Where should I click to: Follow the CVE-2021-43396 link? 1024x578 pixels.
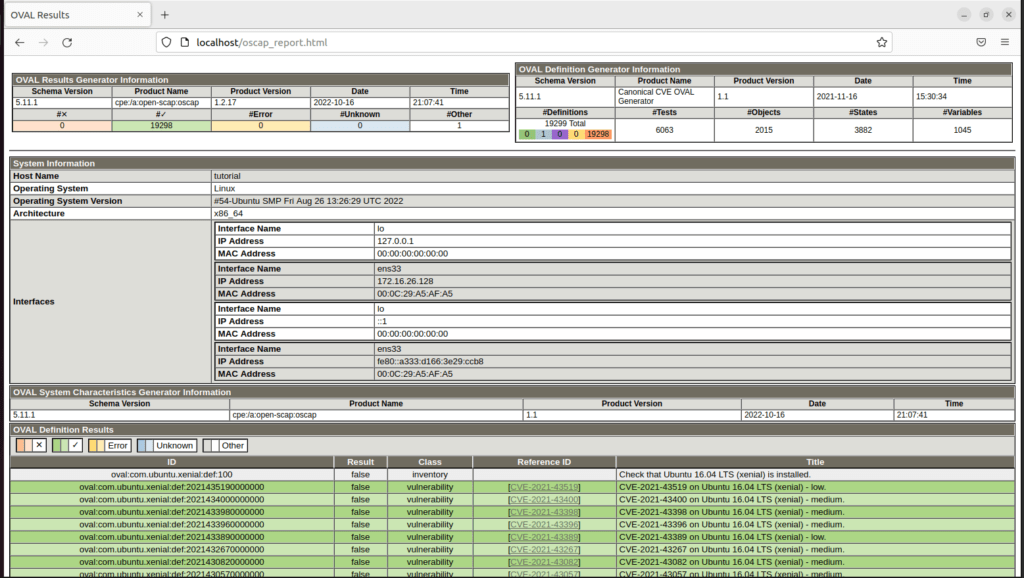(x=544, y=524)
